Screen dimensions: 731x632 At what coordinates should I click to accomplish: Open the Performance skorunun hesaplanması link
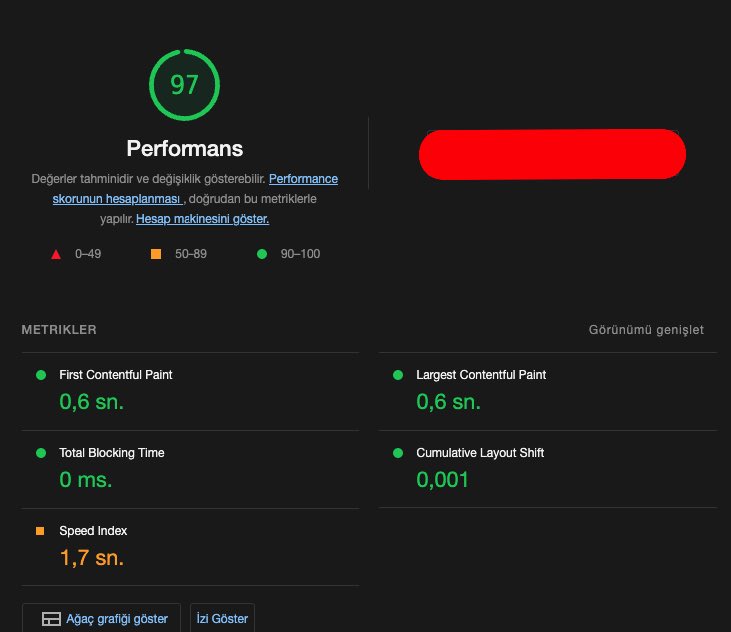click(x=195, y=189)
